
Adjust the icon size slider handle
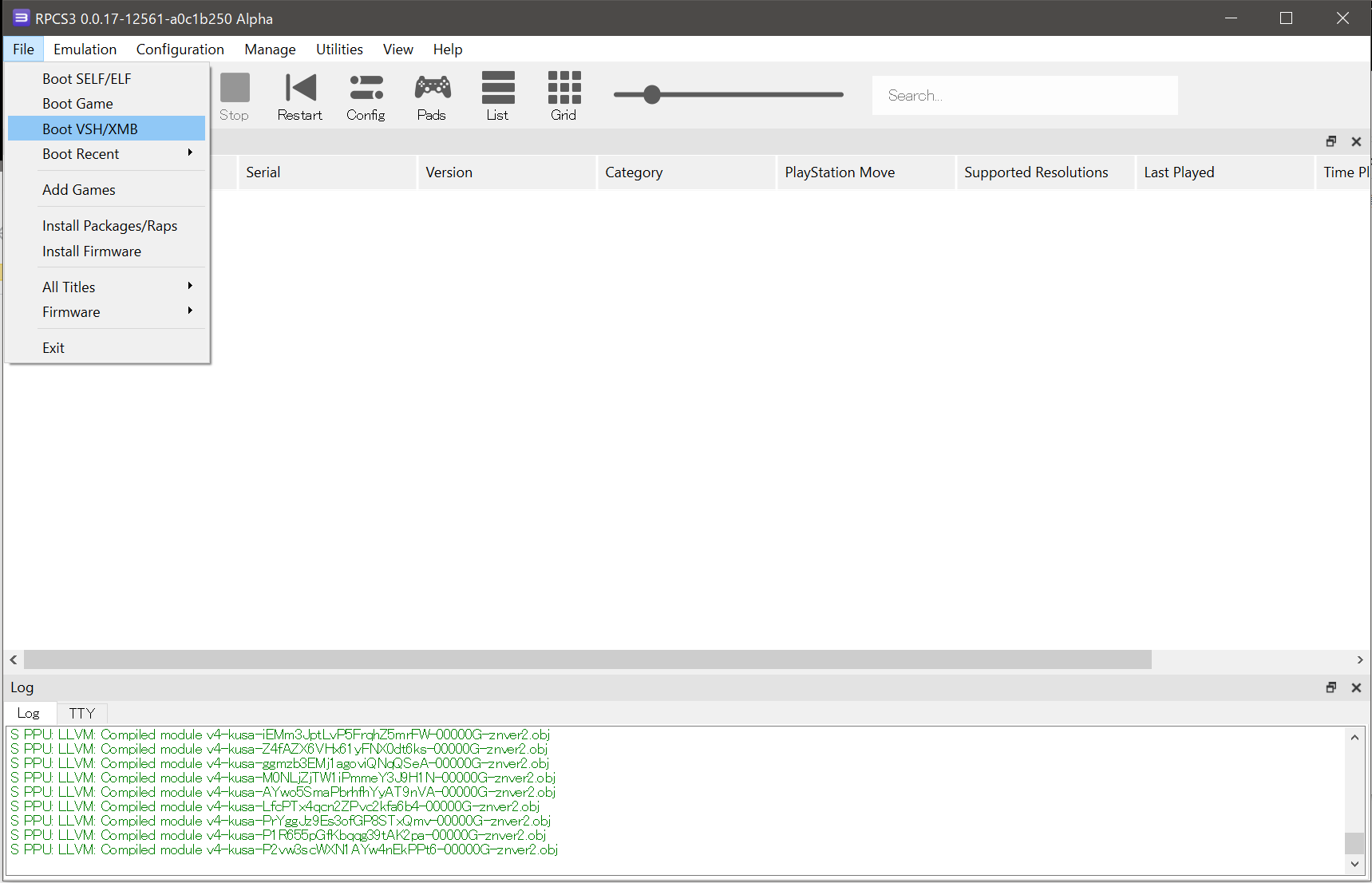(652, 94)
